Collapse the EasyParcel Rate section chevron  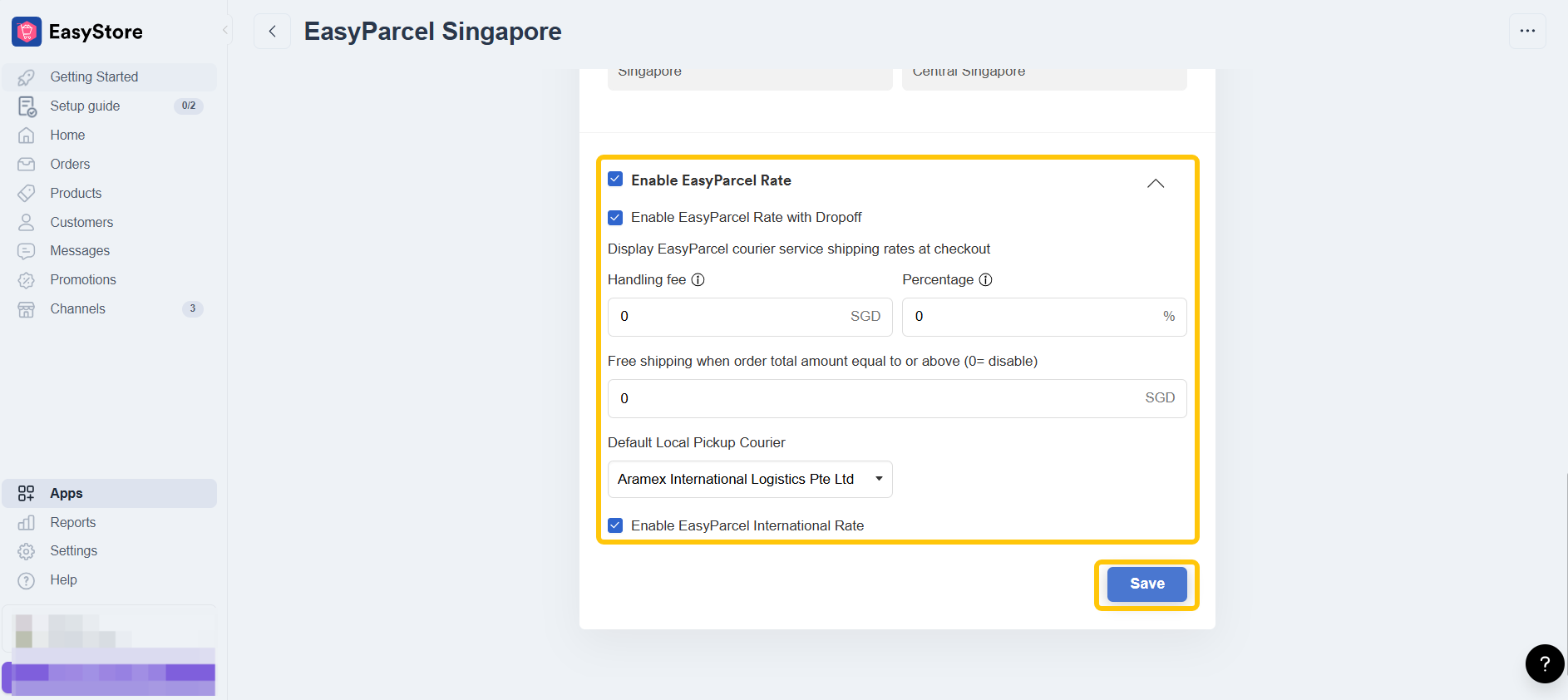pos(1156,183)
